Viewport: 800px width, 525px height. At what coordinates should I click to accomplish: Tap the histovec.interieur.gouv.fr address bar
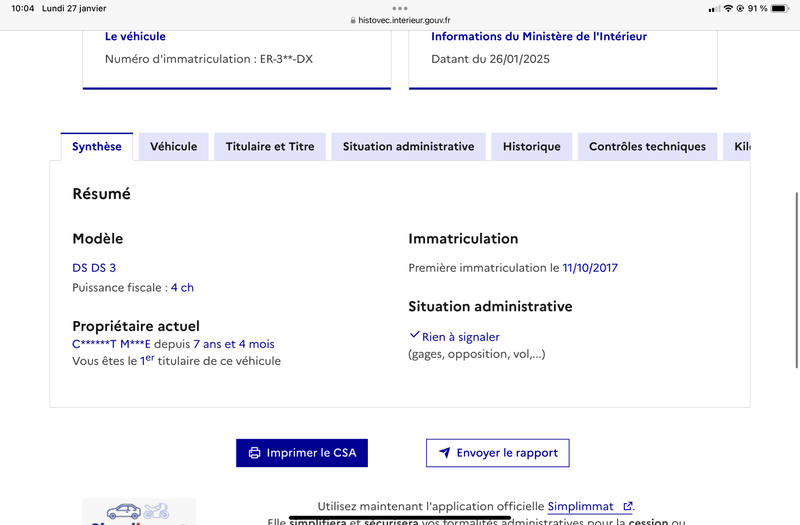pos(400,20)
